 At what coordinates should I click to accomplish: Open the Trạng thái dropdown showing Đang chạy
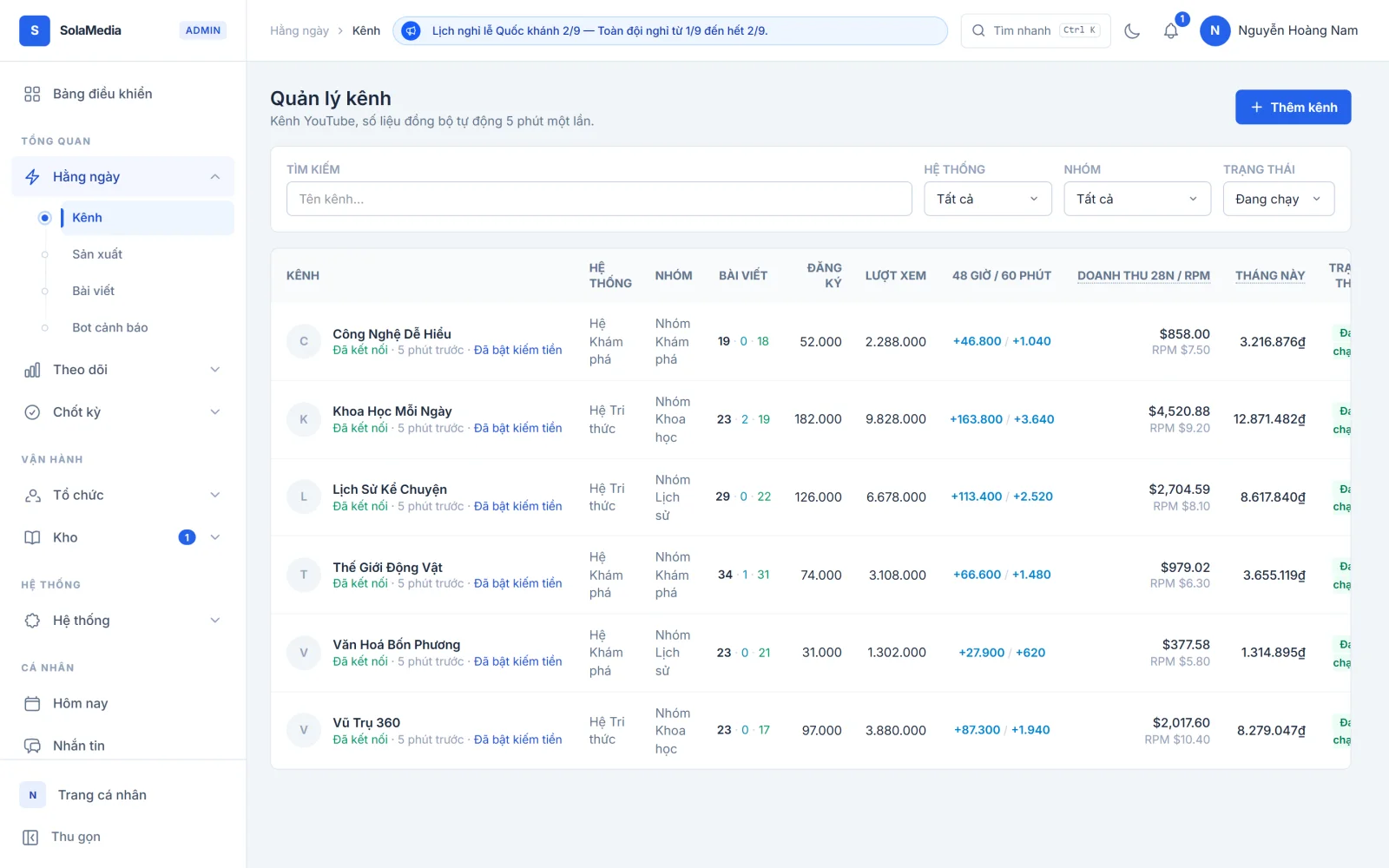(1279, 199)
